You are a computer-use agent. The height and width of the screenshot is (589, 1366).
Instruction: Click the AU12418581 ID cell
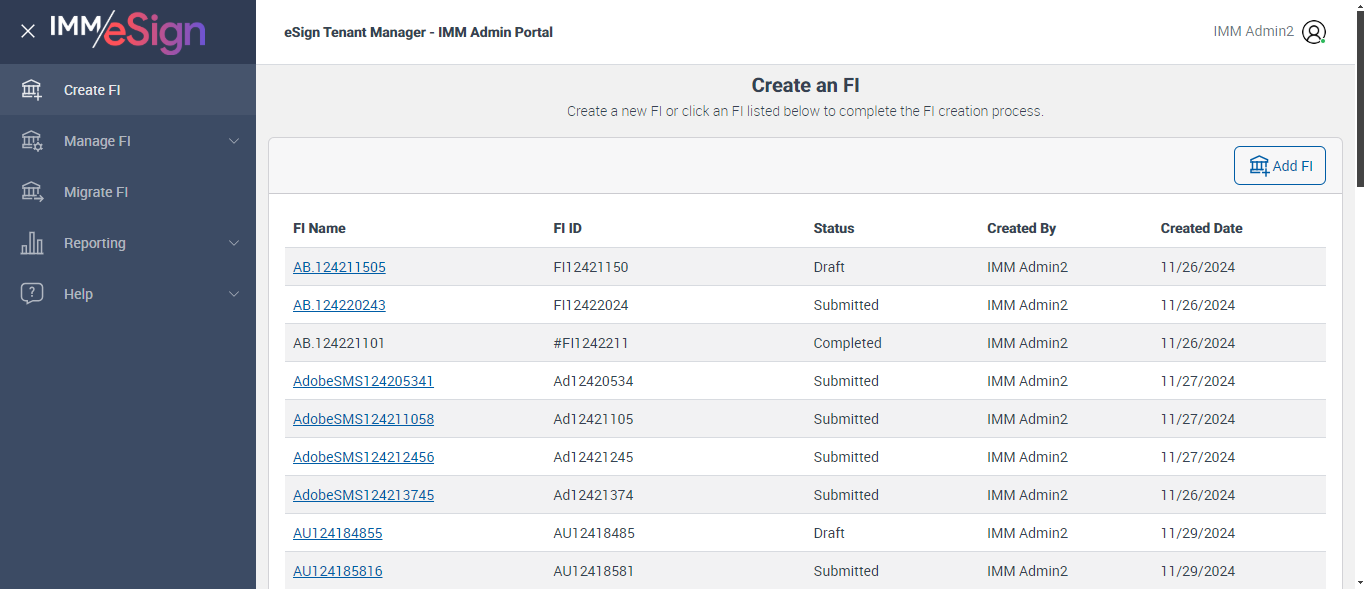[594, 571]
